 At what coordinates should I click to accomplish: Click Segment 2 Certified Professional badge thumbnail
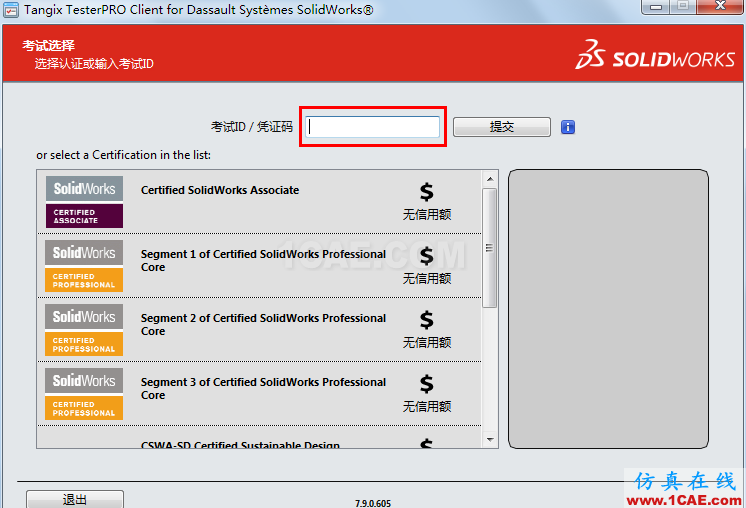84,330
